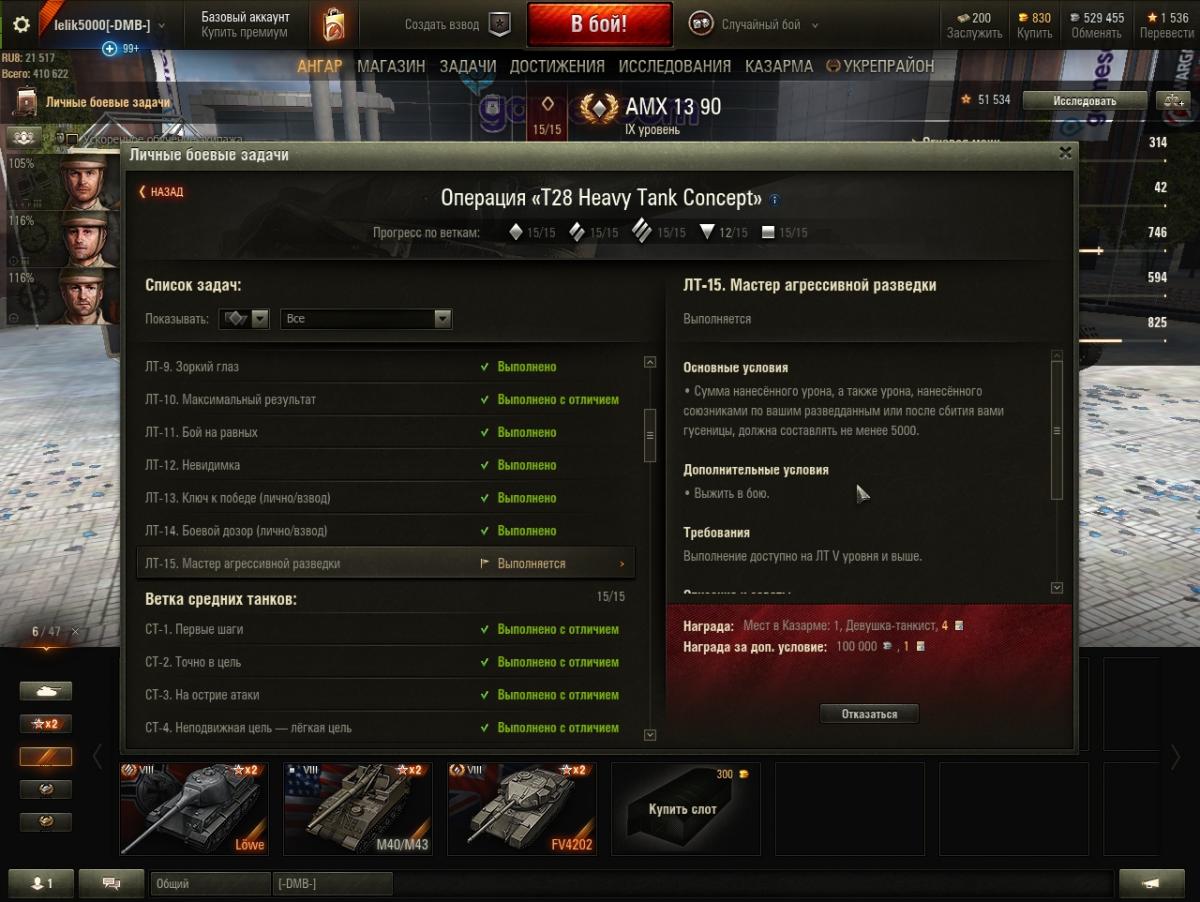1200x902 pixels.
Task: Click the "Отказаться" button
Action: (x=869, y=714)
